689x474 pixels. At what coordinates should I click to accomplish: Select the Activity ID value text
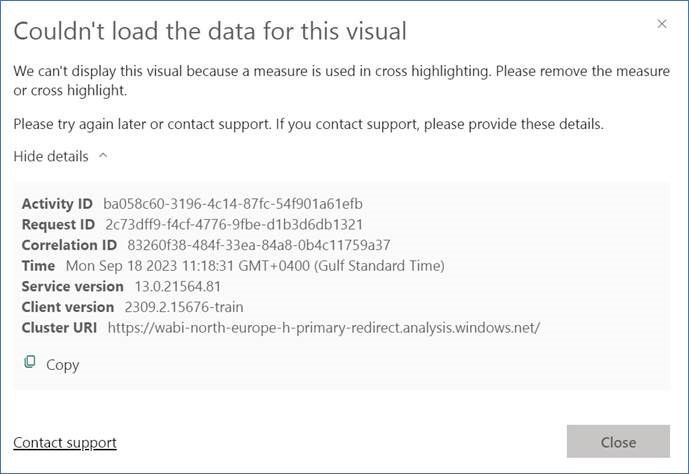233,204
